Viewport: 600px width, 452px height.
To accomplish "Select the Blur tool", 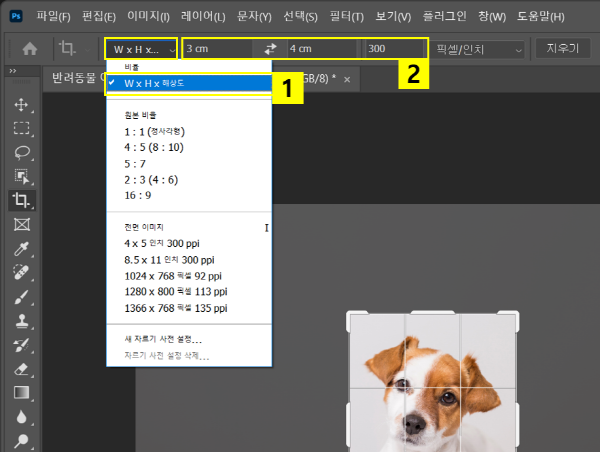I will click(x=21, y=417).
